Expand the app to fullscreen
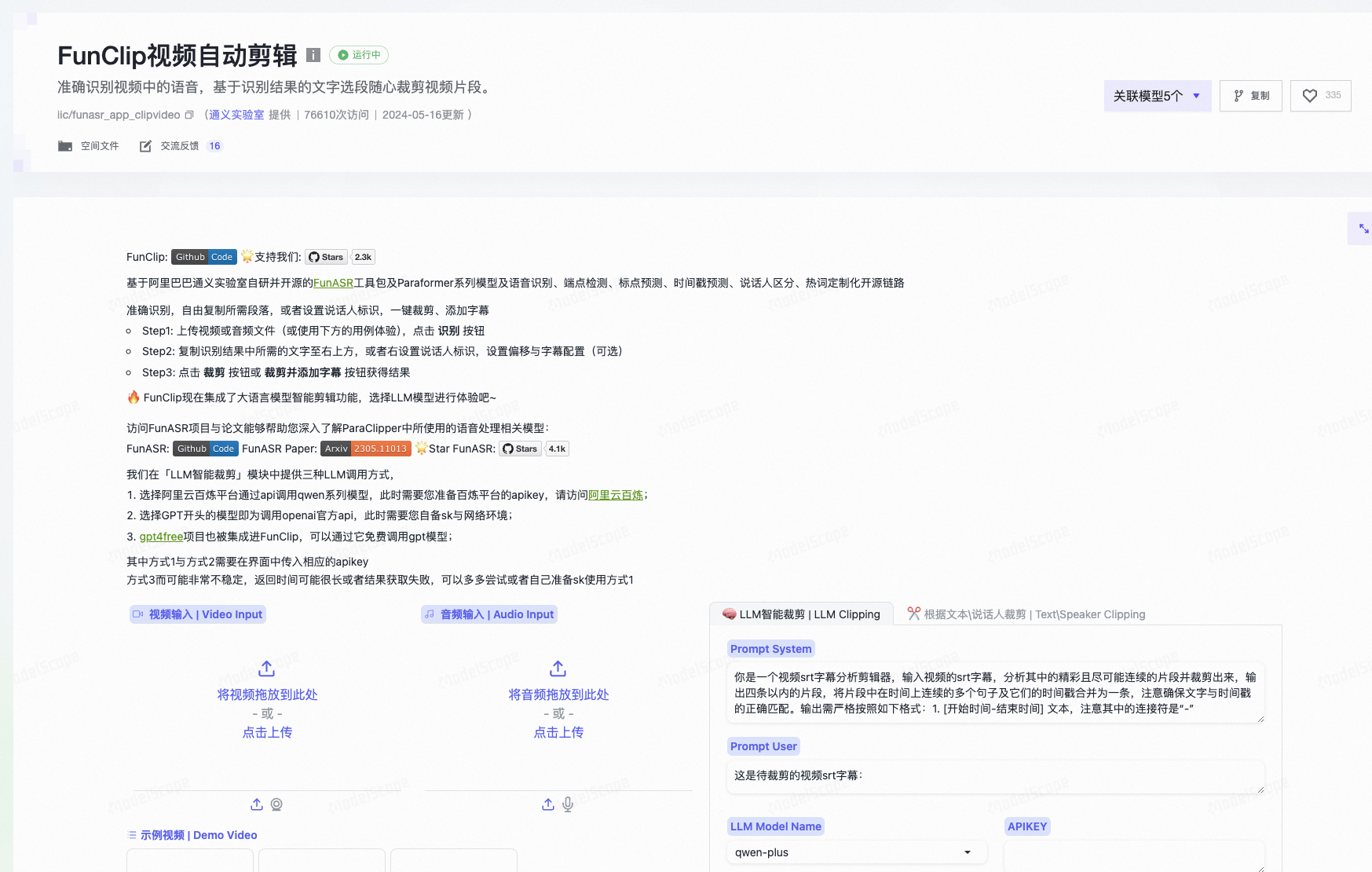1372x872 pixels. point(1363,229)
